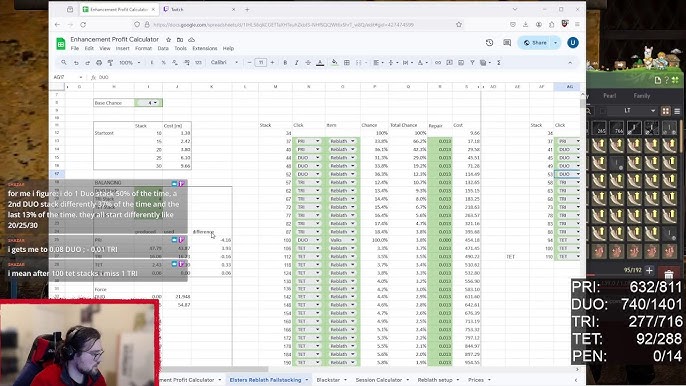
Task: Check cloud save status icon
Action: 191,39
